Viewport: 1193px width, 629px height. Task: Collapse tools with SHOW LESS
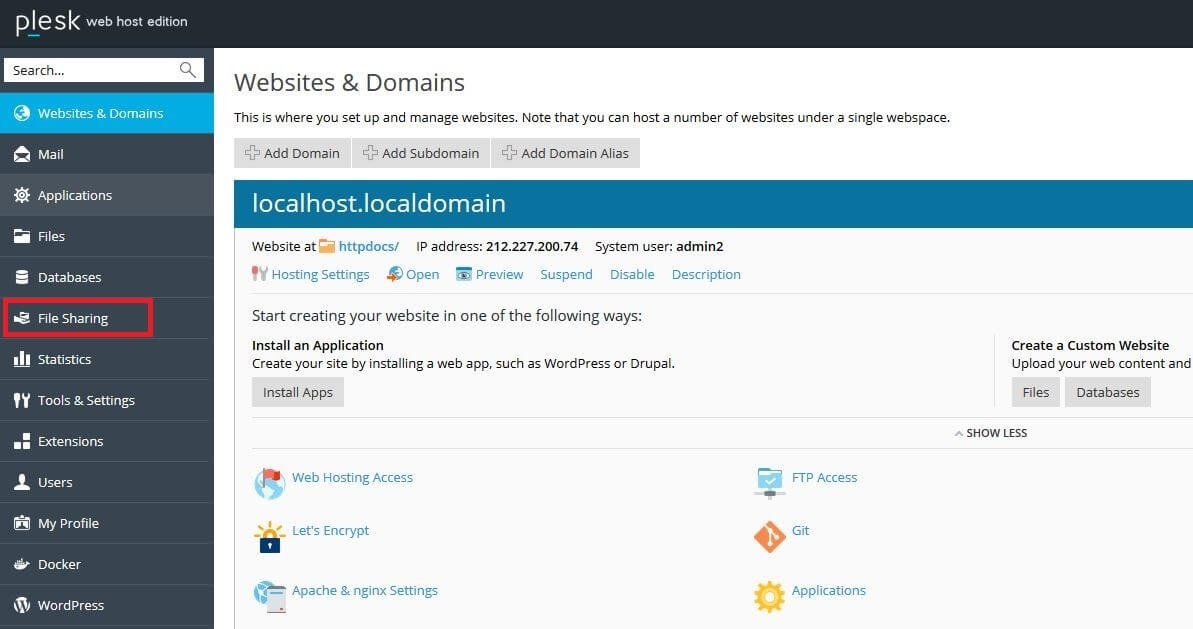click(x=991, y=433)
